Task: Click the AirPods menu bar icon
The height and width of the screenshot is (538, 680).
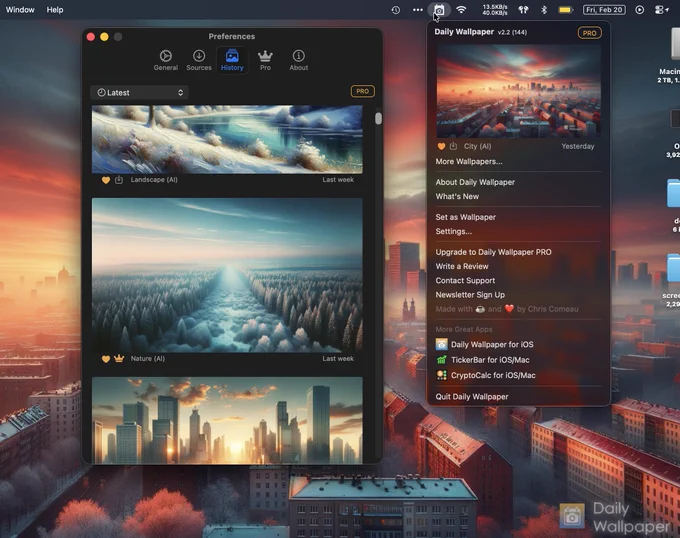Action: tap(523, 10)
